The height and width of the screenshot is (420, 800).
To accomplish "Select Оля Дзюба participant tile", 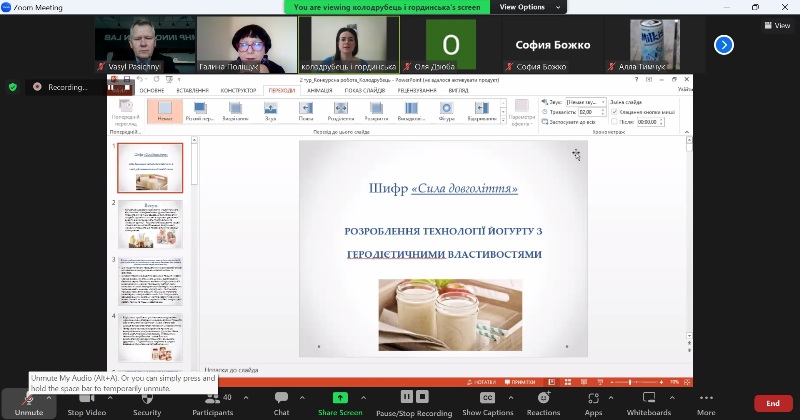I will (451, 44).
